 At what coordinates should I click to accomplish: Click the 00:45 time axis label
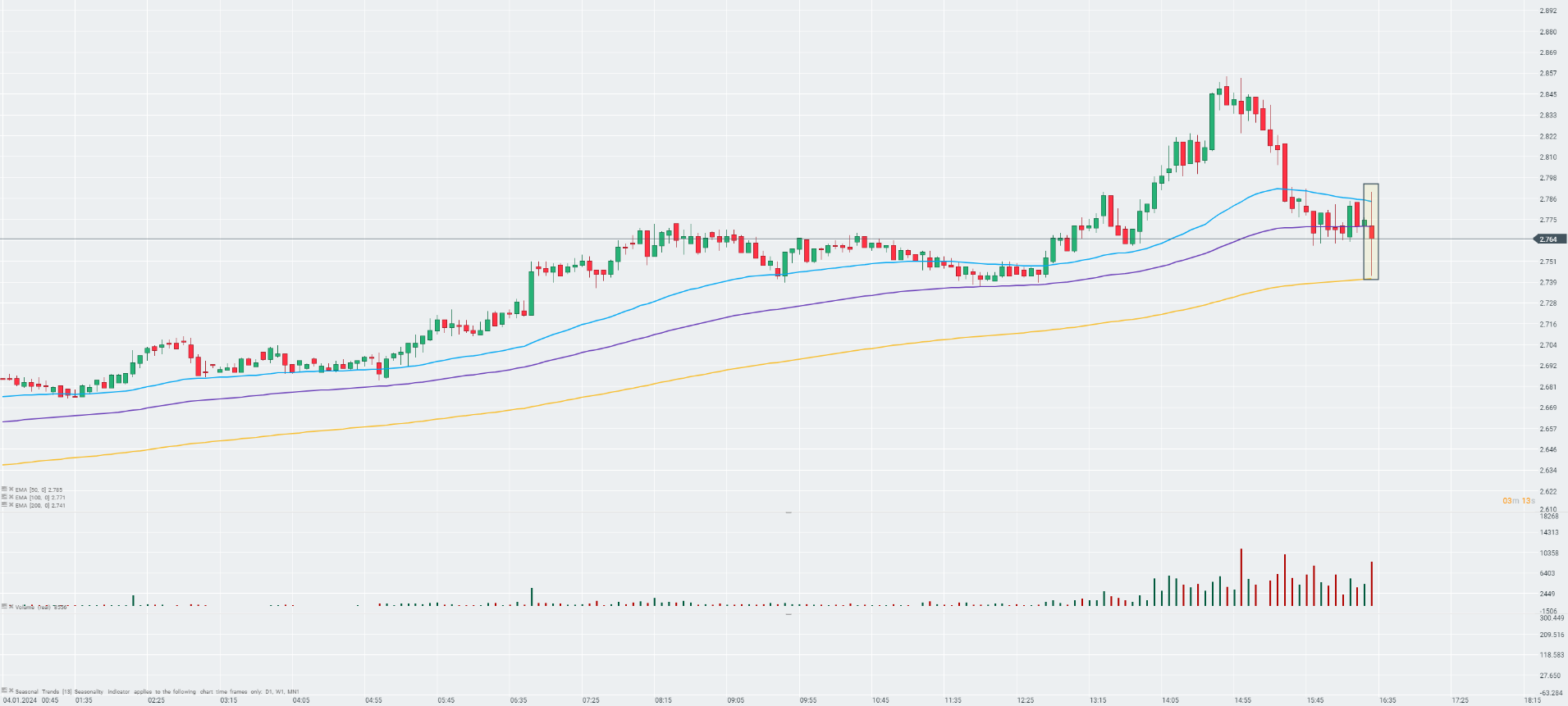point(50,700)
